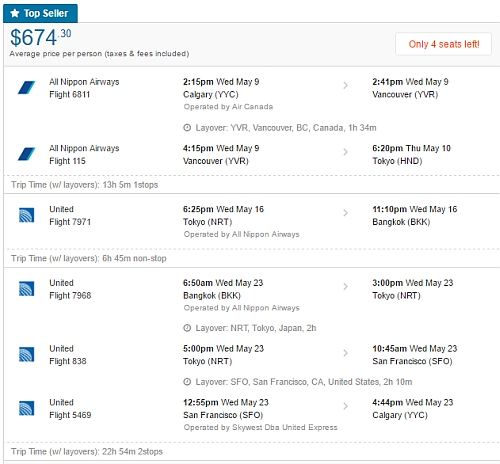The width and height of the screenshot is (500, 464).
Task: Click the clock icon on Tokyo NRT layover
Action: [x=187, y=328]
